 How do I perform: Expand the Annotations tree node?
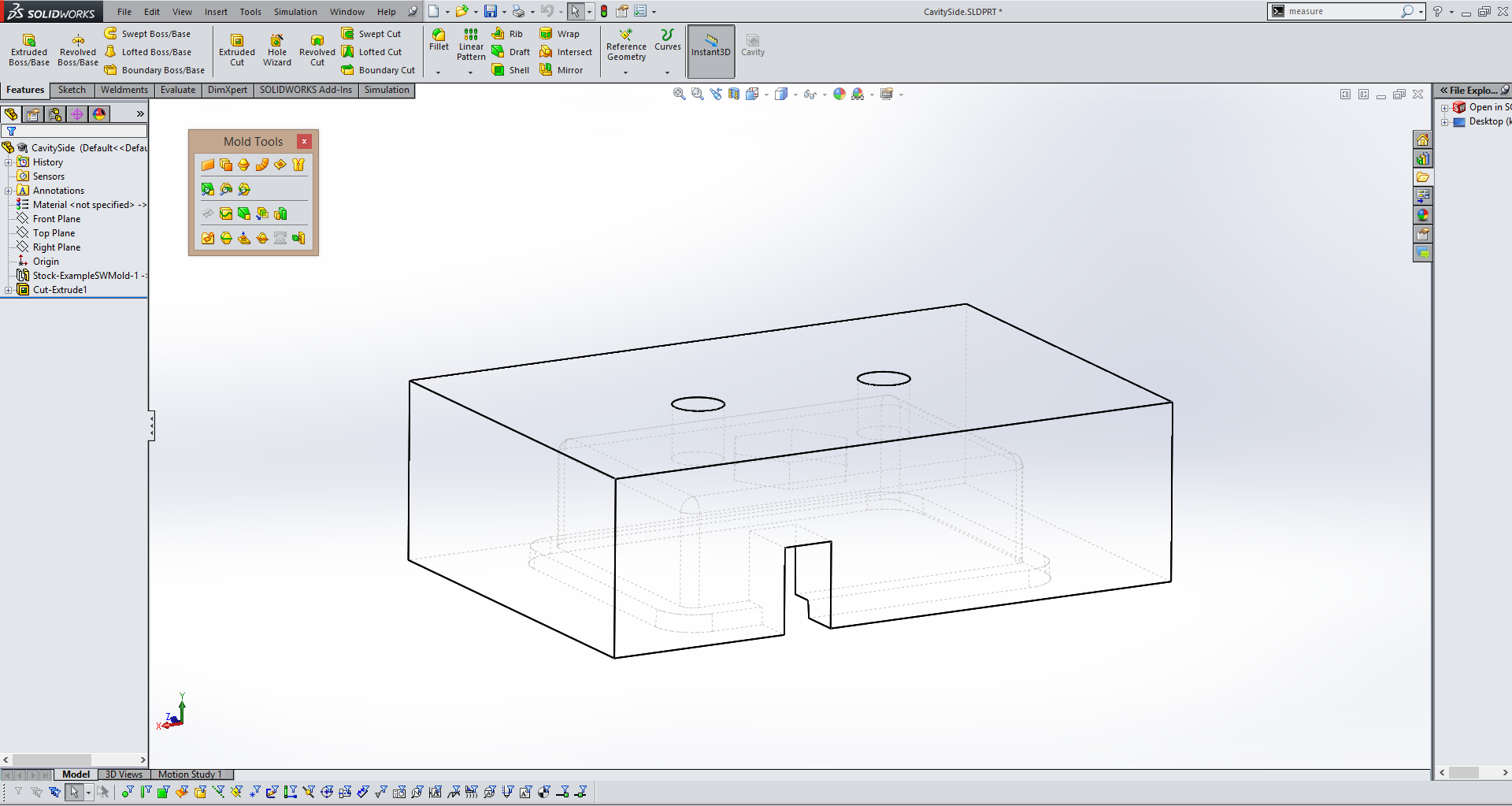[9, 191]
